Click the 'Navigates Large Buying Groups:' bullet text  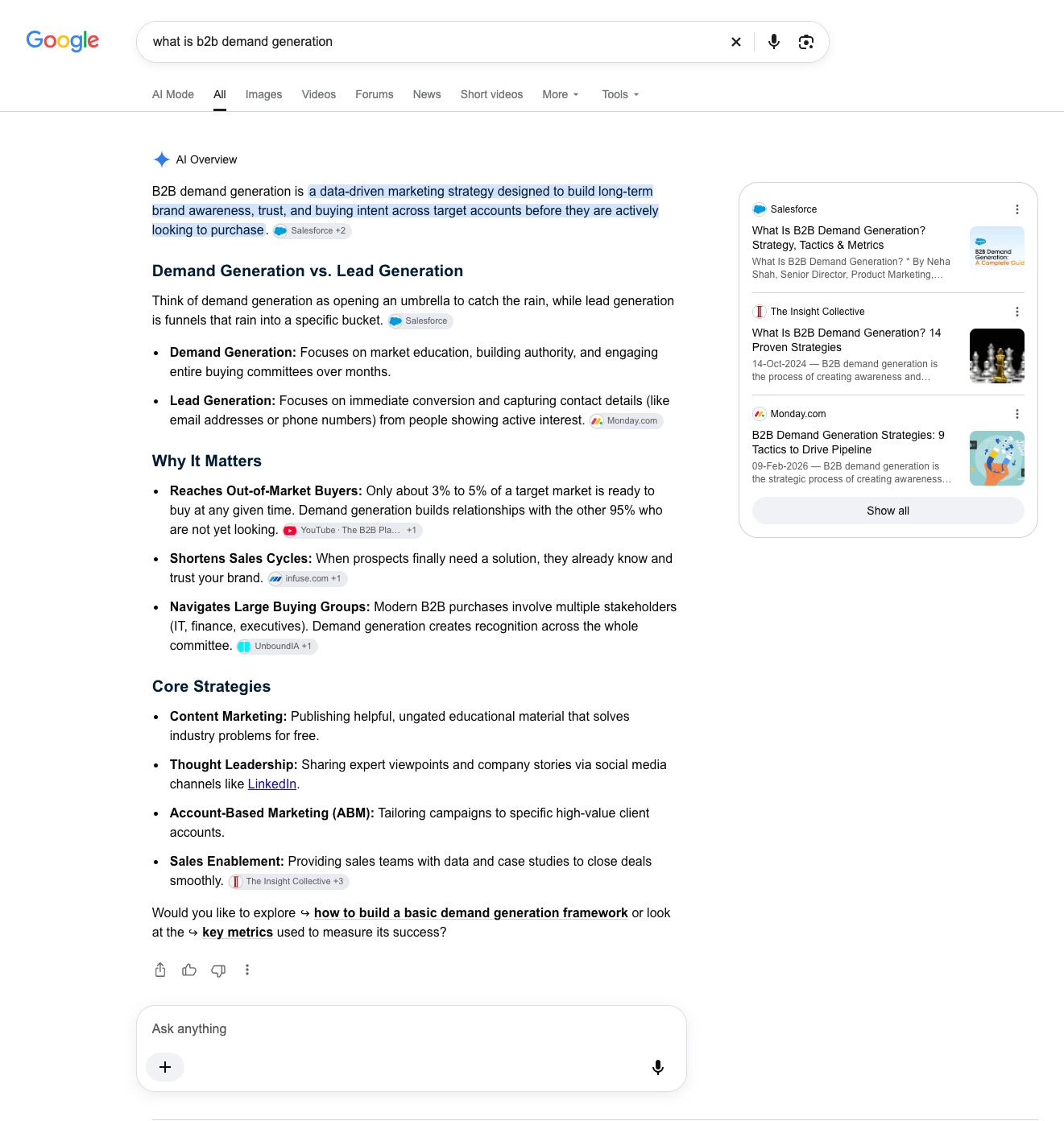(x=270, y=607)
